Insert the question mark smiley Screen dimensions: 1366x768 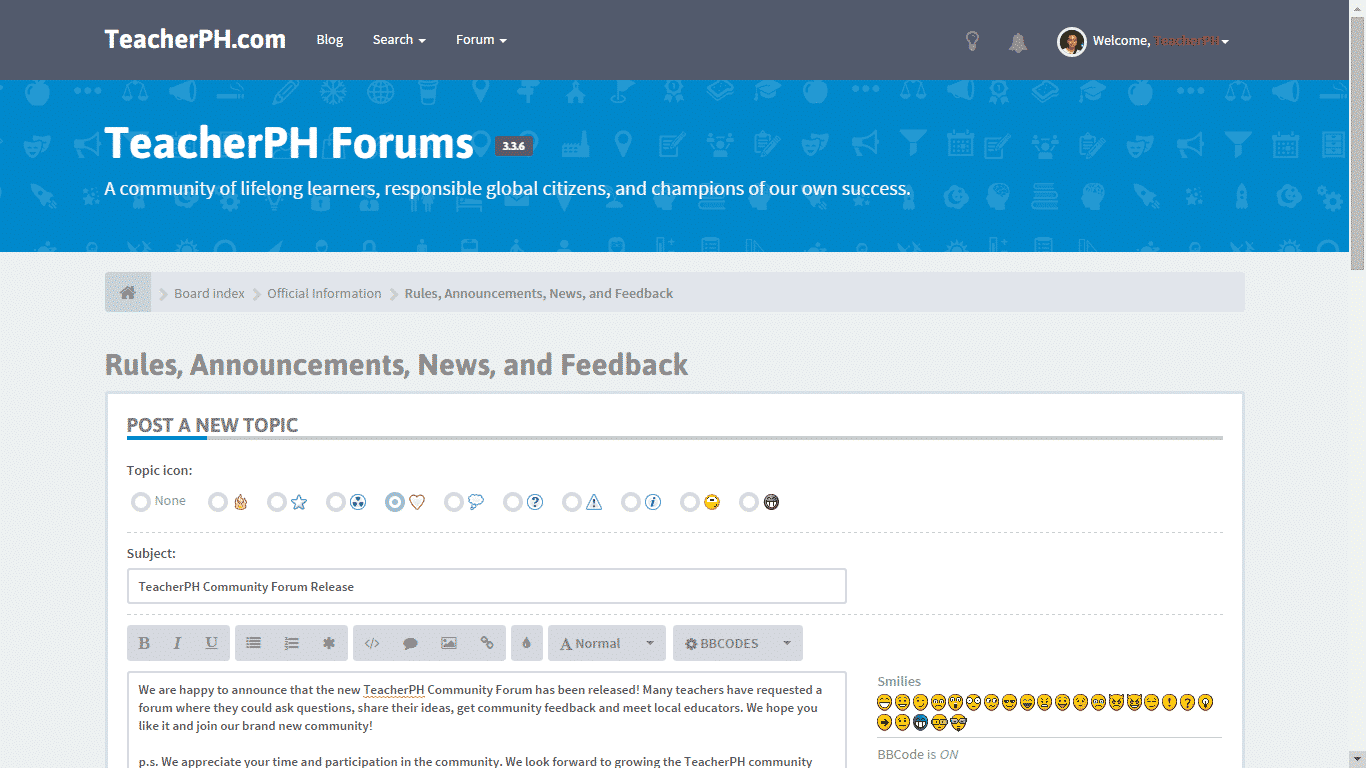1187,703
